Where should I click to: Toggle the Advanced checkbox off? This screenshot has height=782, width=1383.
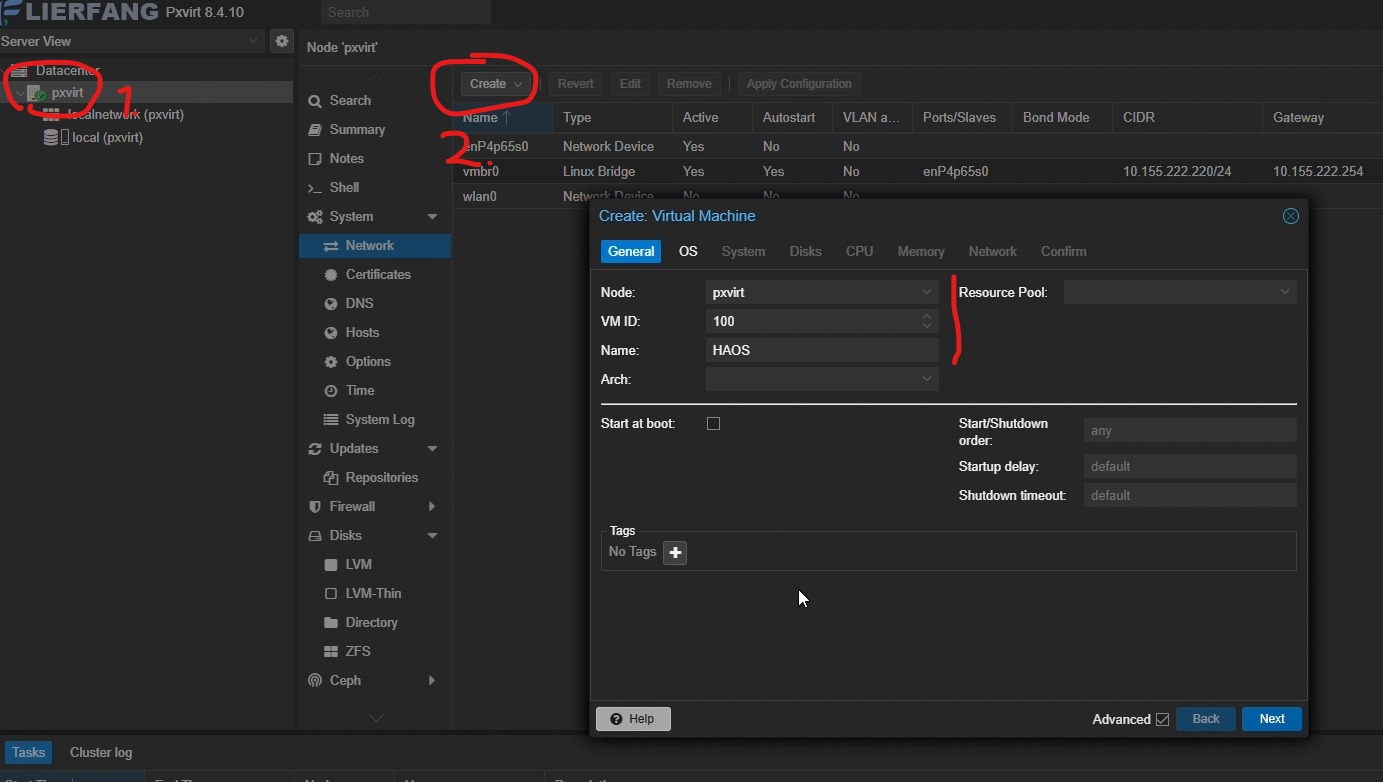(1161, 719)
